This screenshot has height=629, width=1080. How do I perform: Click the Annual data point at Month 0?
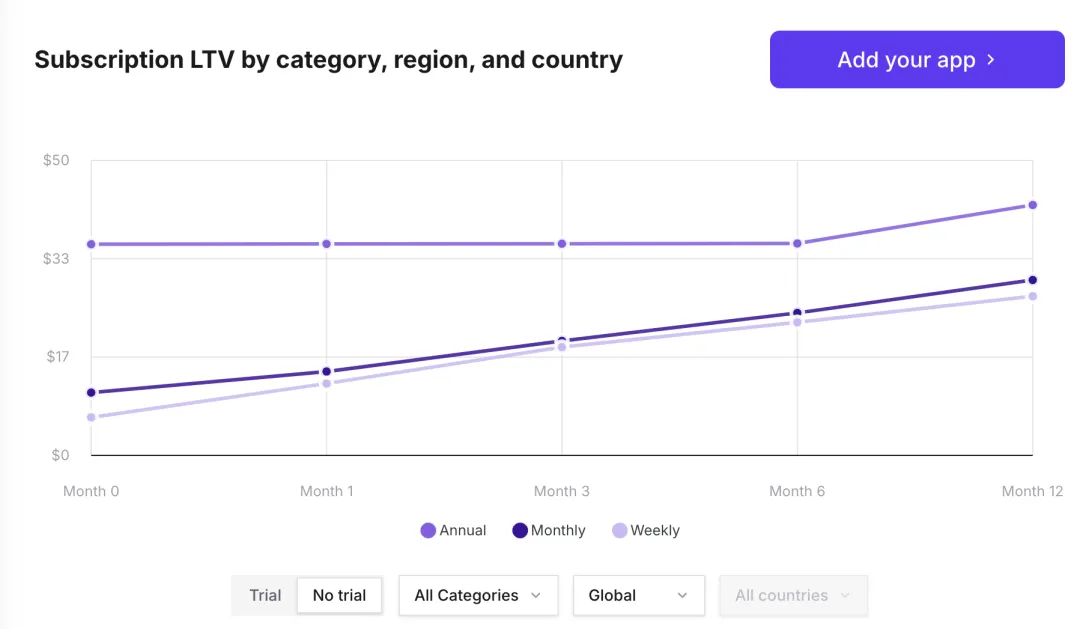pos(91,244)
